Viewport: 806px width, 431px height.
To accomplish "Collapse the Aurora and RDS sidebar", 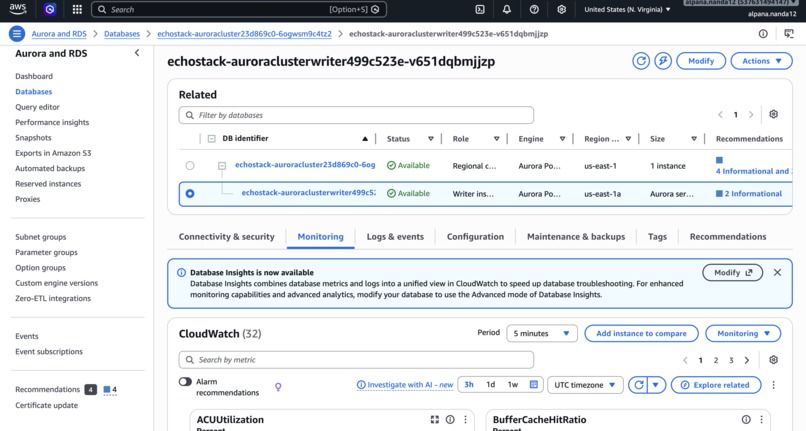I will (137, 53).
